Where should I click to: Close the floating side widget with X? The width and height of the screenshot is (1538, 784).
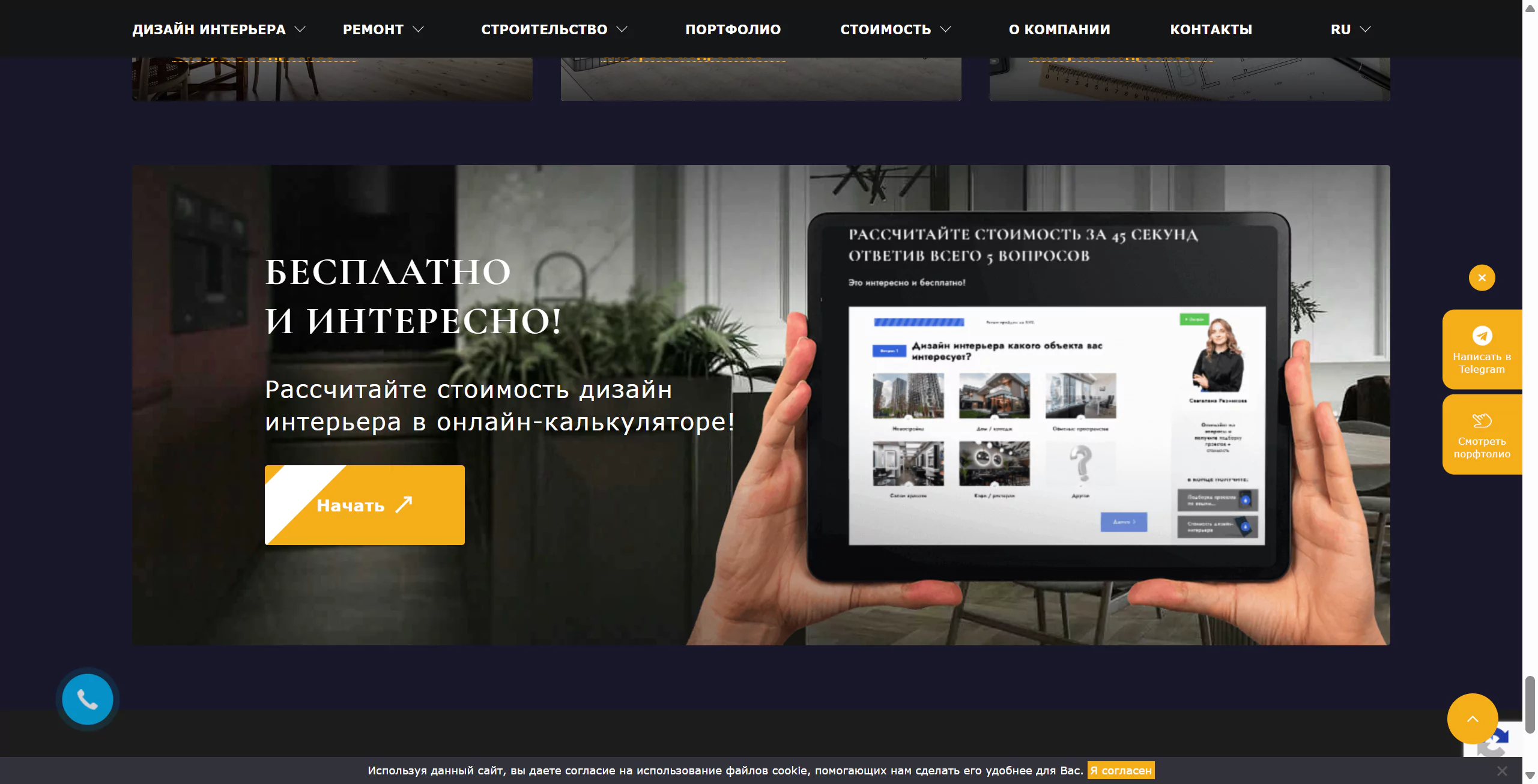point(1482,278)
